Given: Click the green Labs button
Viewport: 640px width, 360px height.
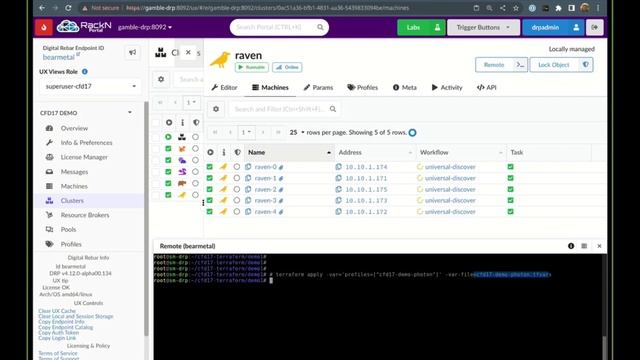Looking at the screenshot, I should (x=421, y=27).
